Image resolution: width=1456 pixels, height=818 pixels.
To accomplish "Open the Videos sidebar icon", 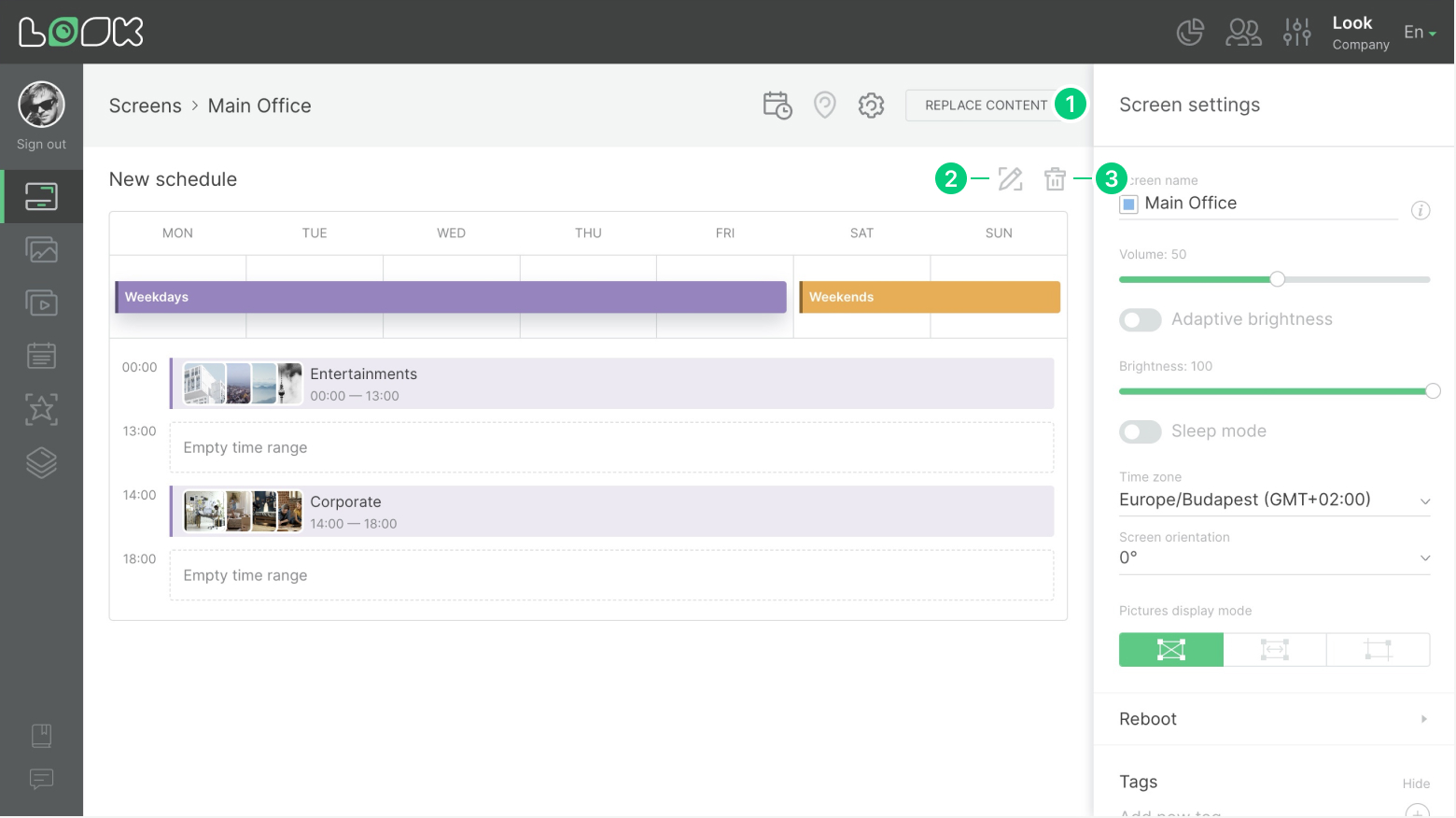I will click(41, 303).
